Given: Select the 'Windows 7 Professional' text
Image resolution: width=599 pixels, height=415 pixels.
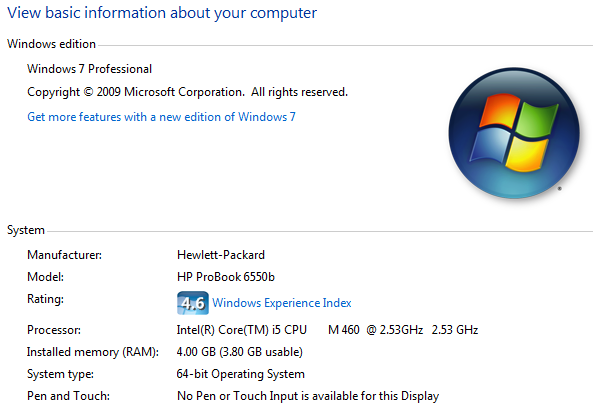Looking at the screenshot, I should click(x=89, y=69).
